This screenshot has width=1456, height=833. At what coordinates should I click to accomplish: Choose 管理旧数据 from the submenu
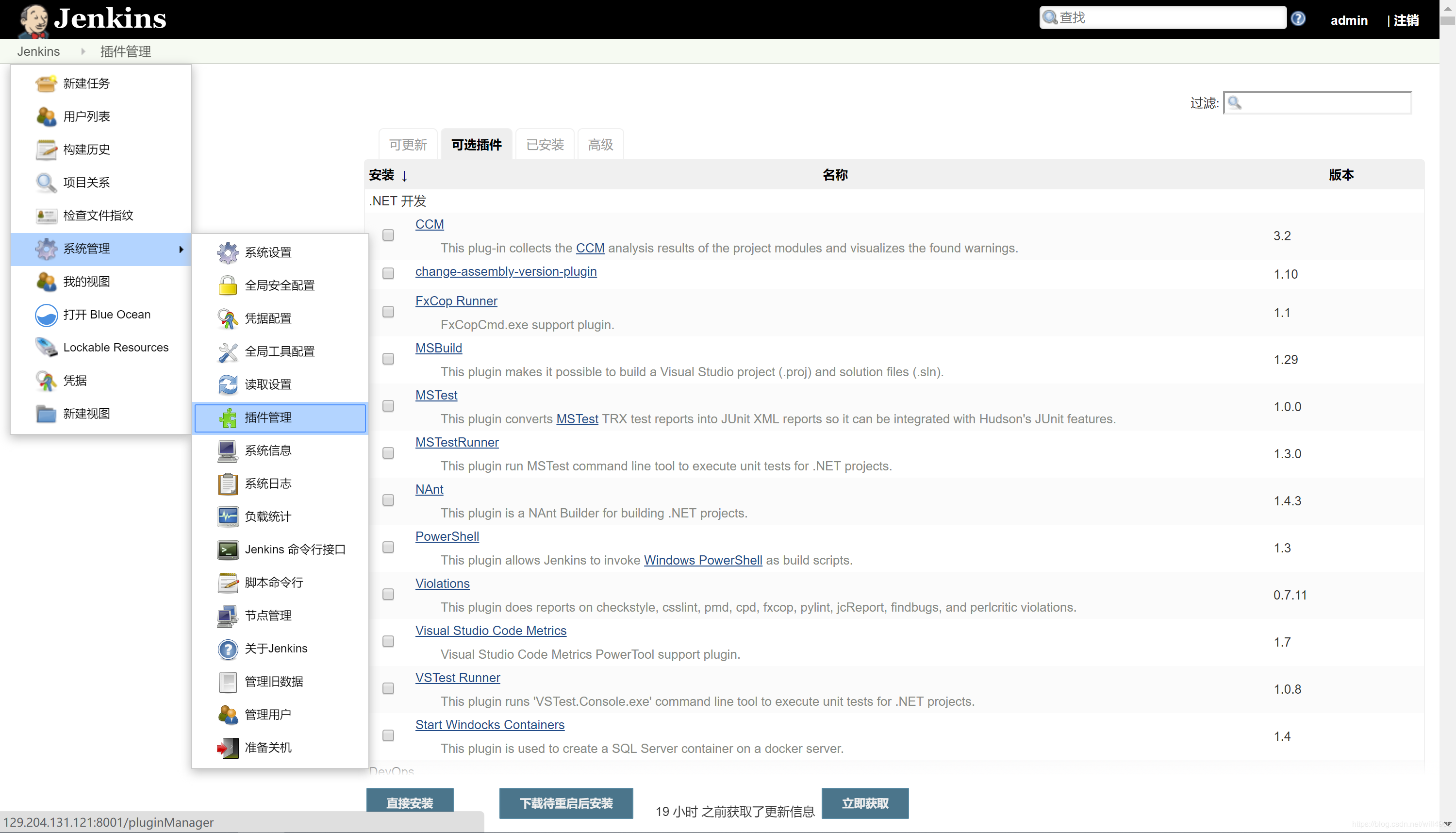[280, 682]
